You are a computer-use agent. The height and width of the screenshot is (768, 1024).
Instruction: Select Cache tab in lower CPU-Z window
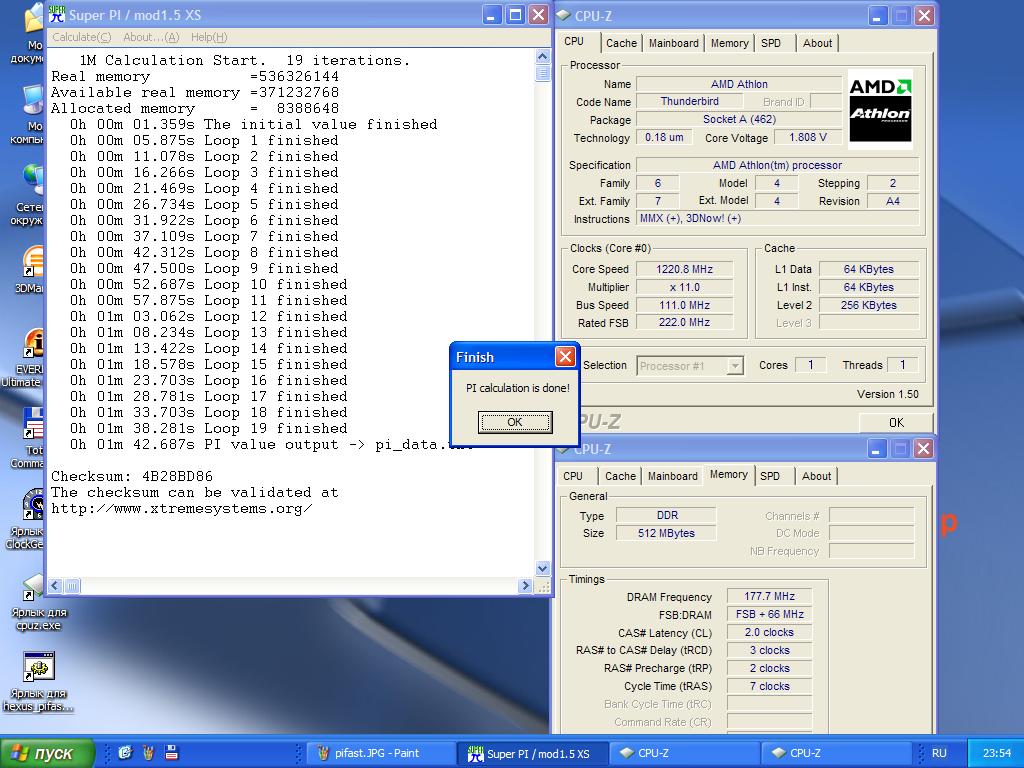[620, 476]
